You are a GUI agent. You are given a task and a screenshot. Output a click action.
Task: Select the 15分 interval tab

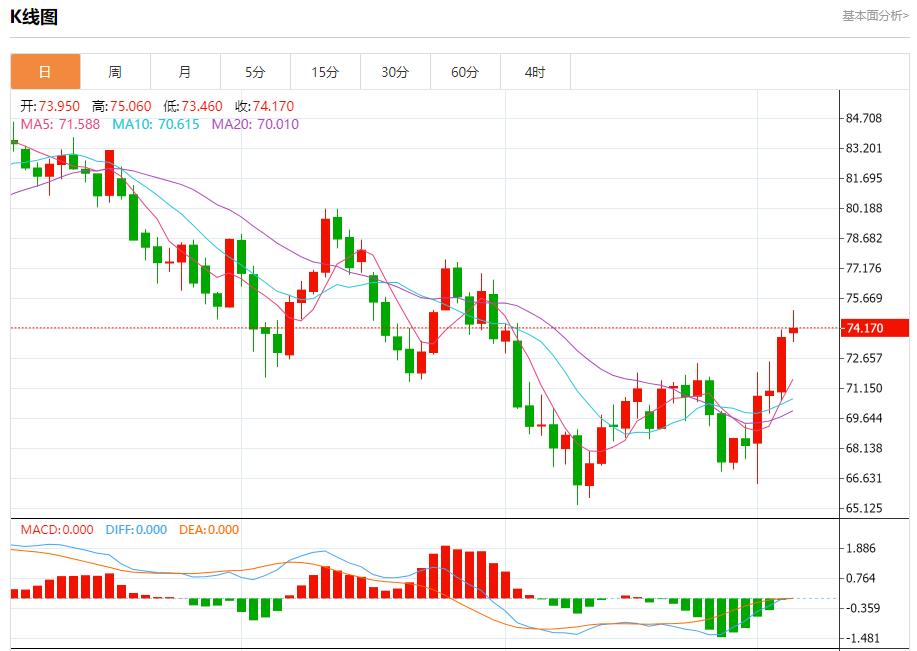325,72
